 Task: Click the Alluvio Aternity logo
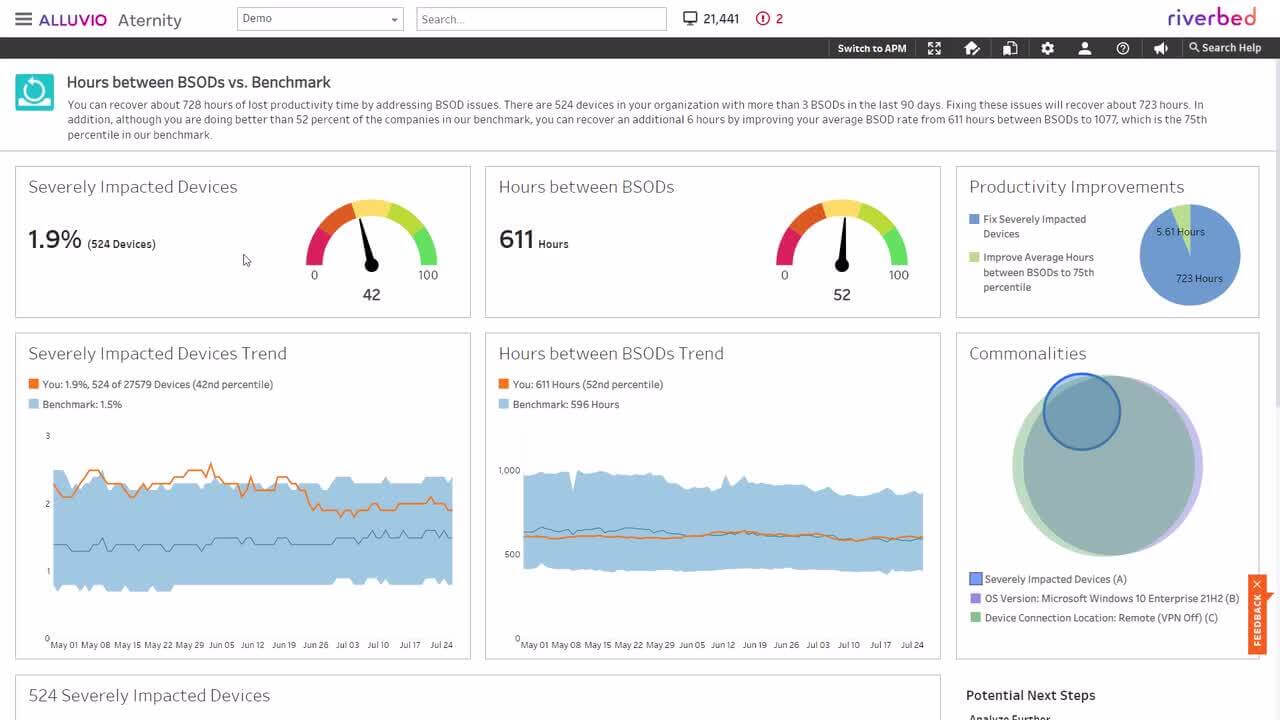pyautogui.click(x=110, y=20)
